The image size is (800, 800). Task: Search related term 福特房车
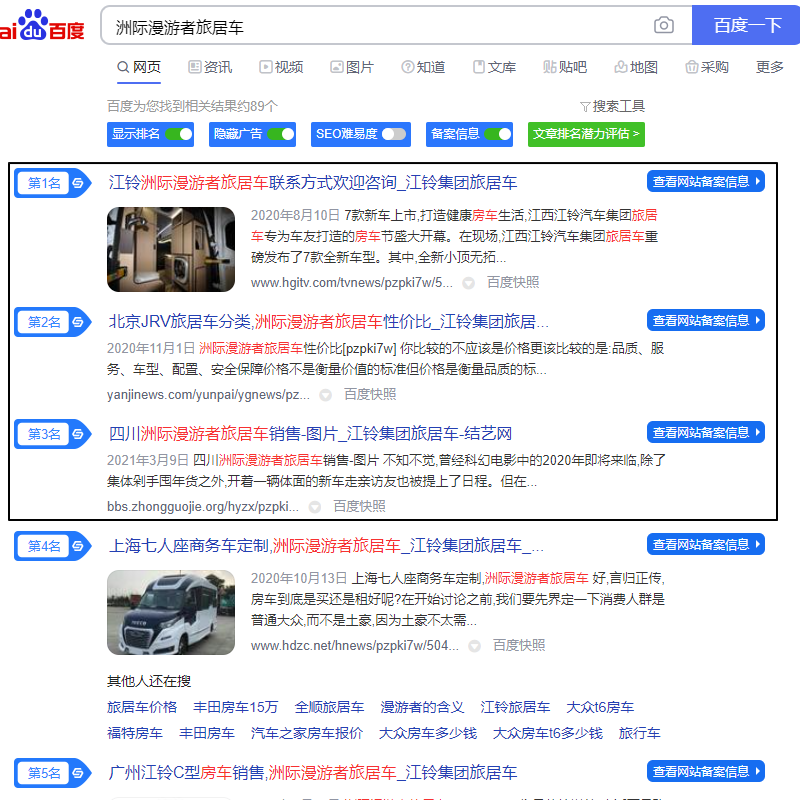click(x=135, y=733)
